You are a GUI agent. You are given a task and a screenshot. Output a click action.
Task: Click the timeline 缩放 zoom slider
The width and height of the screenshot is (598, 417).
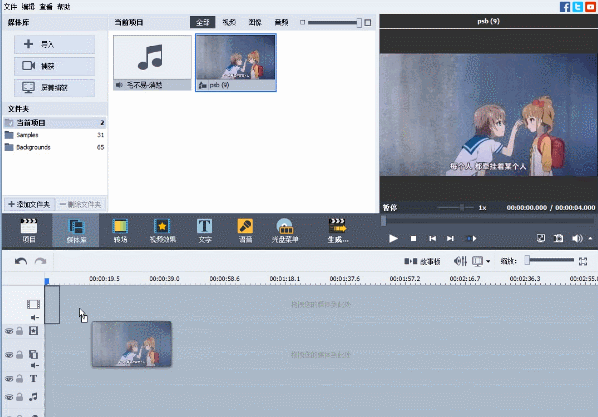coord(550,261)
